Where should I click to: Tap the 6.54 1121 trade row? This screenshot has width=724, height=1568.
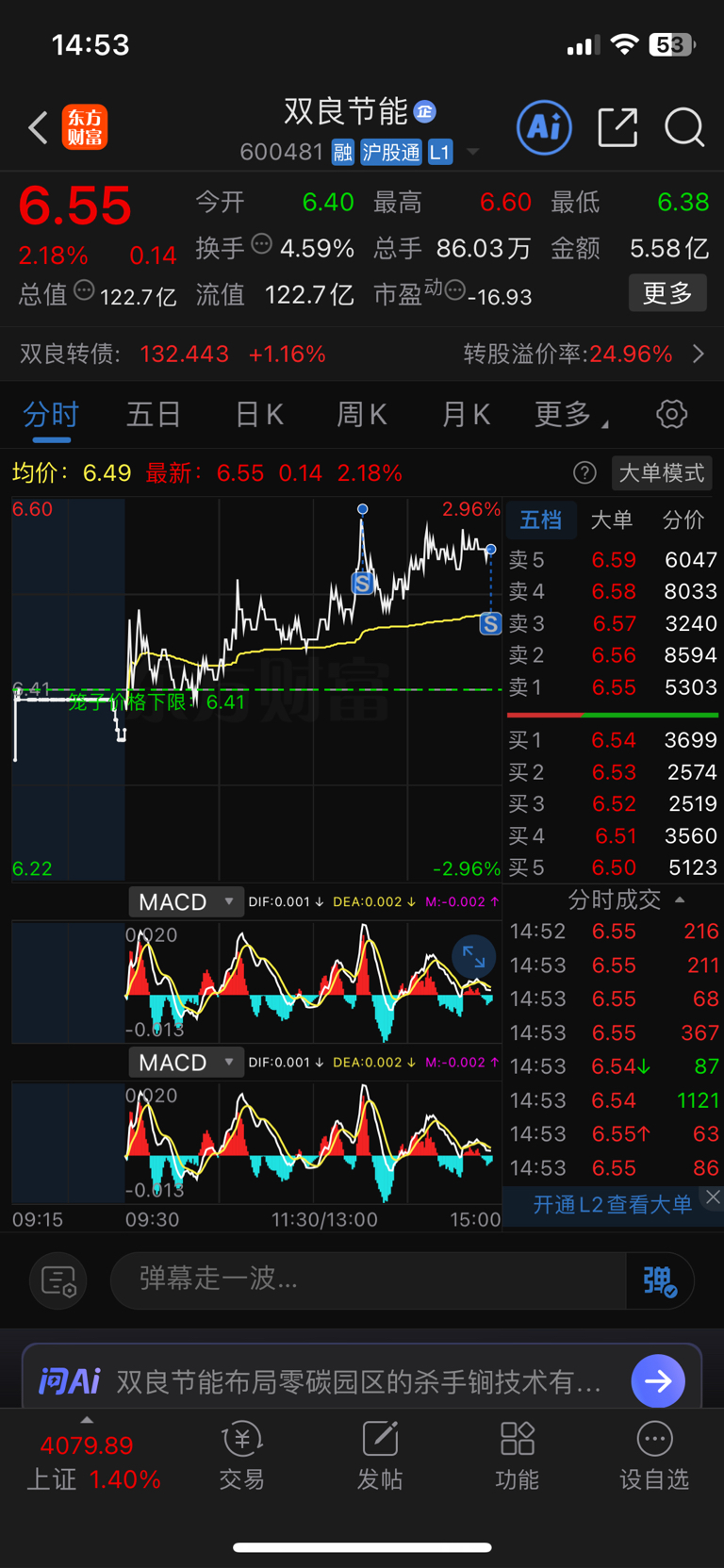click(x=614, y=1100)
